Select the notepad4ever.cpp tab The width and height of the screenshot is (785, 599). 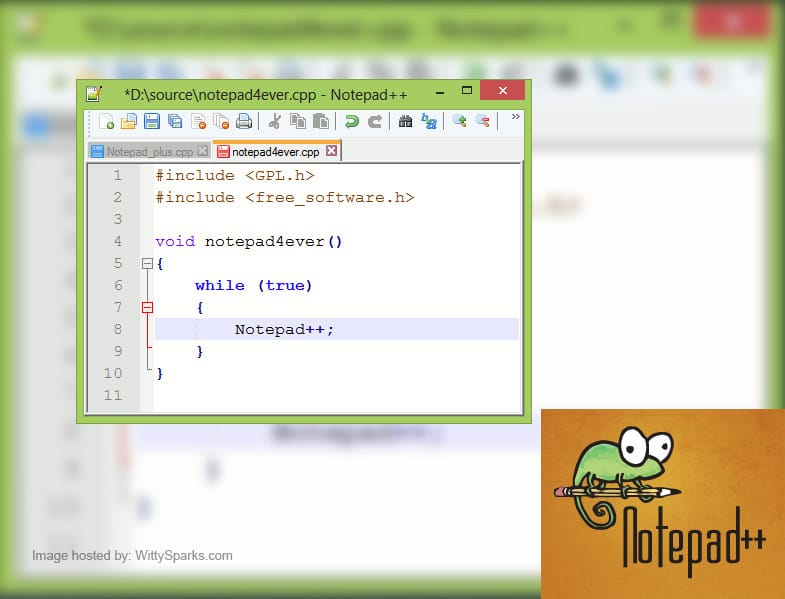tap(275, 152)
